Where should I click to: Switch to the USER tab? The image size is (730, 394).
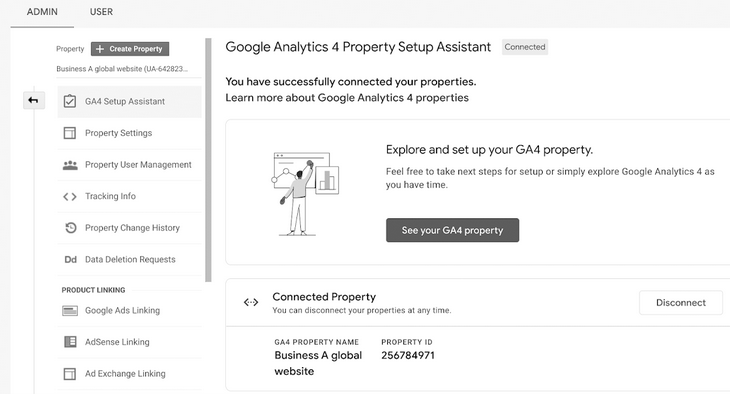(x=101, y=12)
